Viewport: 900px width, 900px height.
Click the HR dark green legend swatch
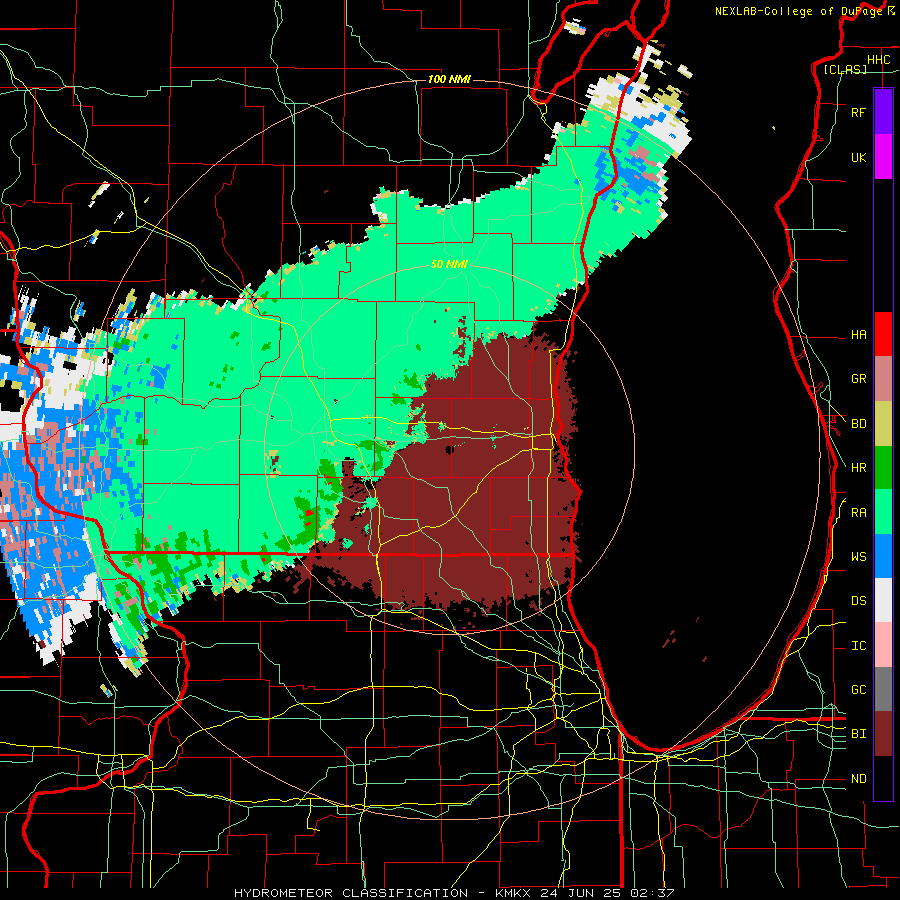coord(883,468)
